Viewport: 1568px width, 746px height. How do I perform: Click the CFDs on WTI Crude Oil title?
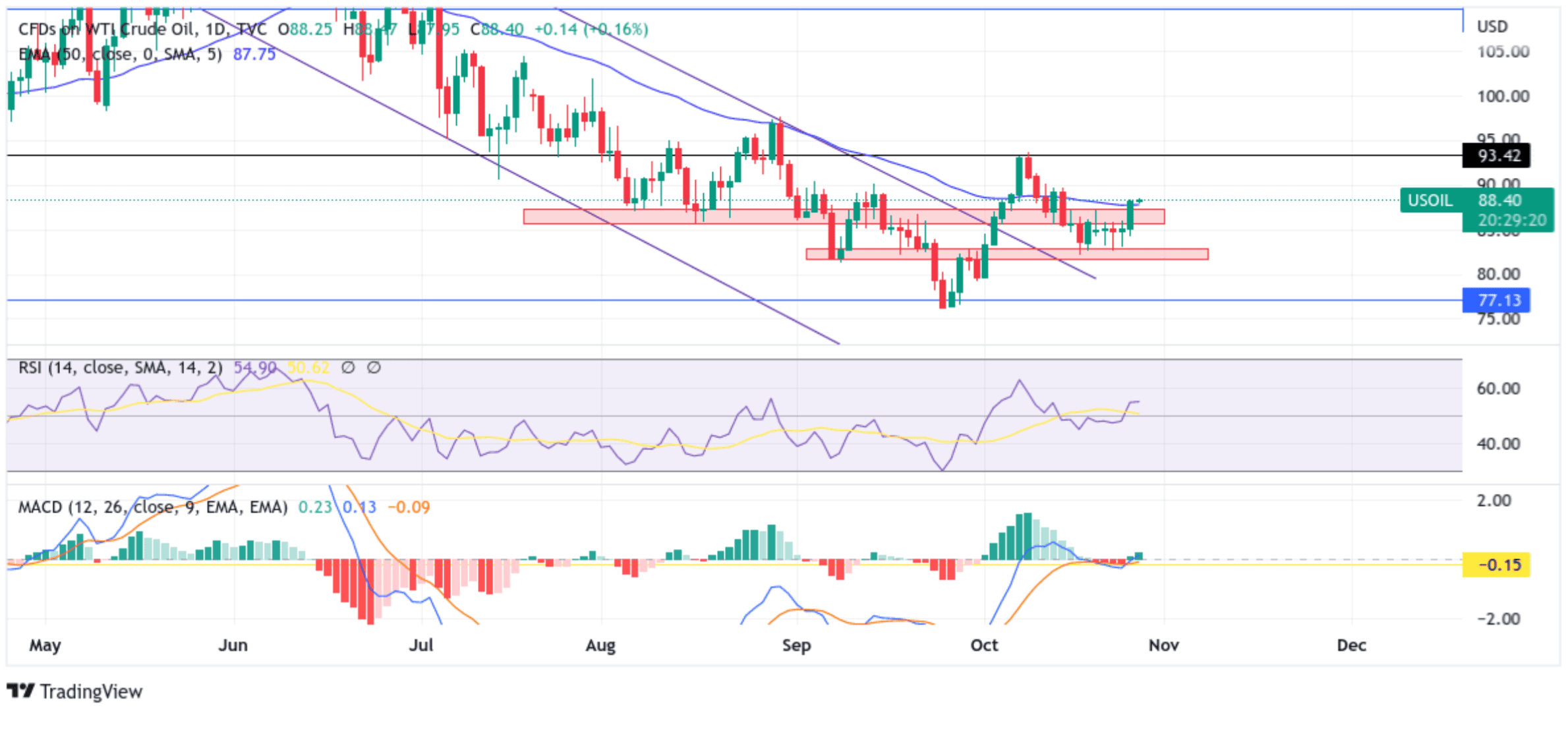pos(106,29)
